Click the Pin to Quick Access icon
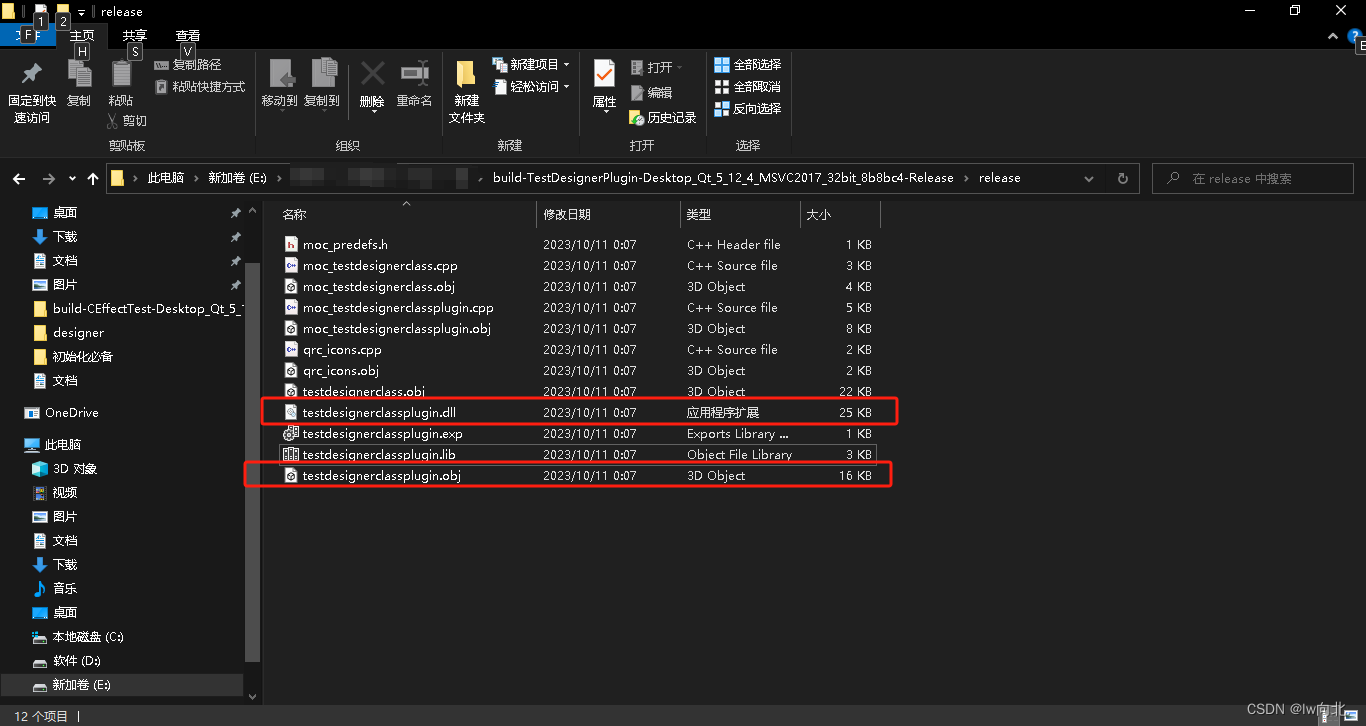Image resolution: width=1366 pixels, height=726 pixels. 31,73
